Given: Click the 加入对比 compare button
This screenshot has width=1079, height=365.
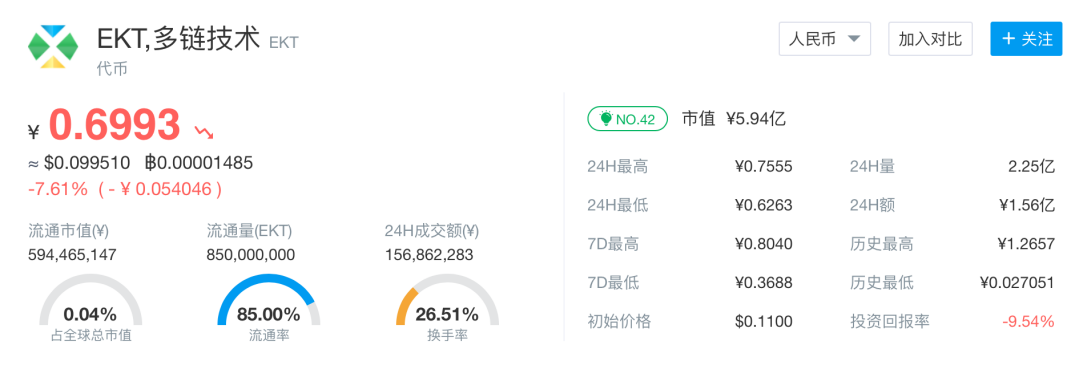Looking at the screenshot, I should click(x=930, y=39).
